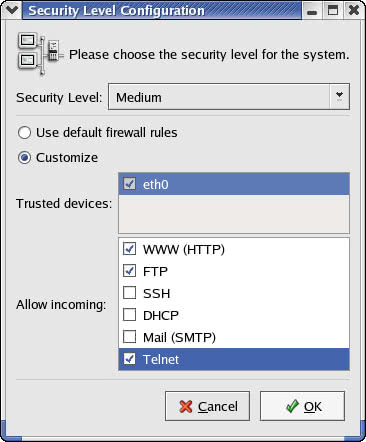The width and height of the screenshot is (366, 442).
Task: Uncheck the FTP checkbox
Action: point(129,271)
